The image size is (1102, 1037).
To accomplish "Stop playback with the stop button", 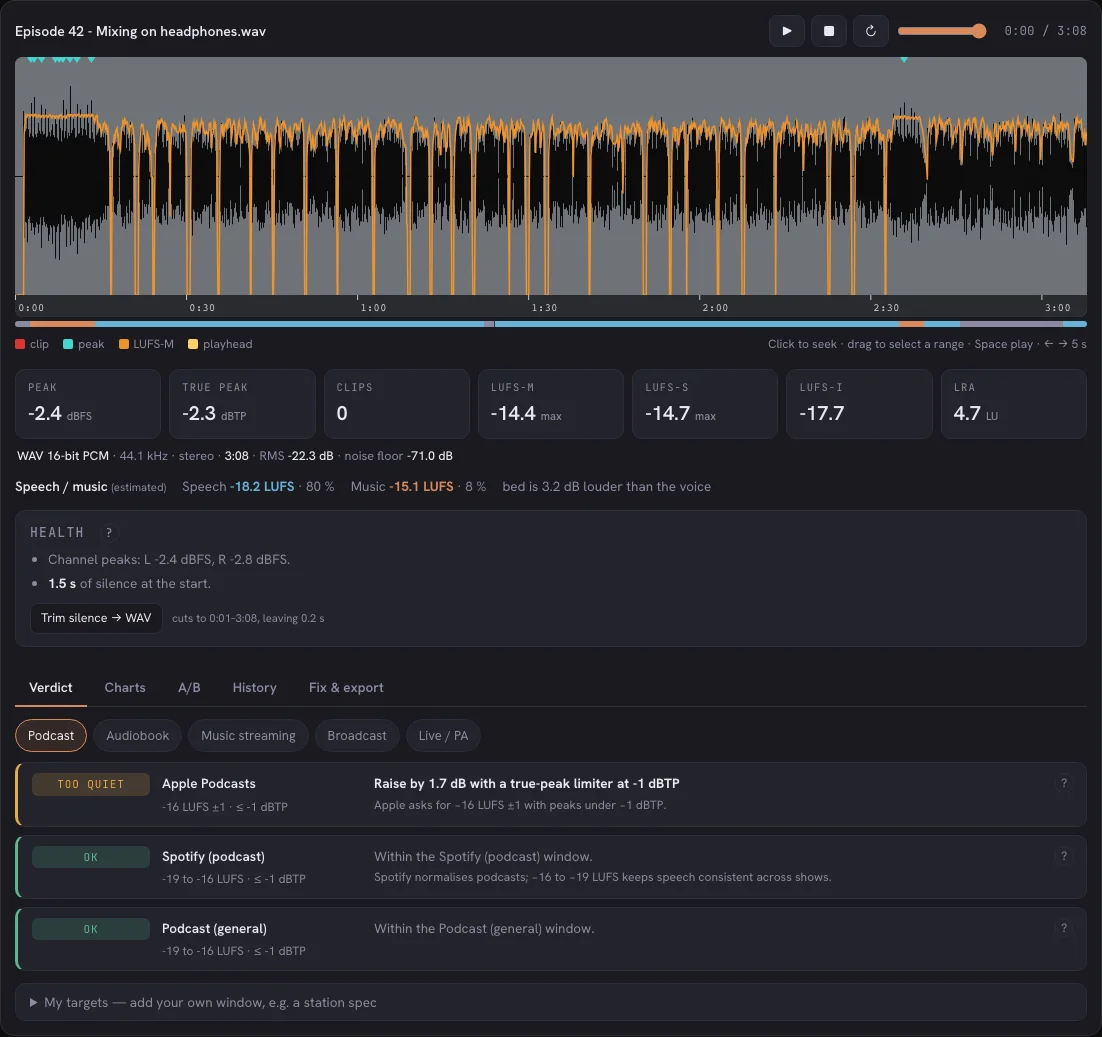I will pos(829,31).
